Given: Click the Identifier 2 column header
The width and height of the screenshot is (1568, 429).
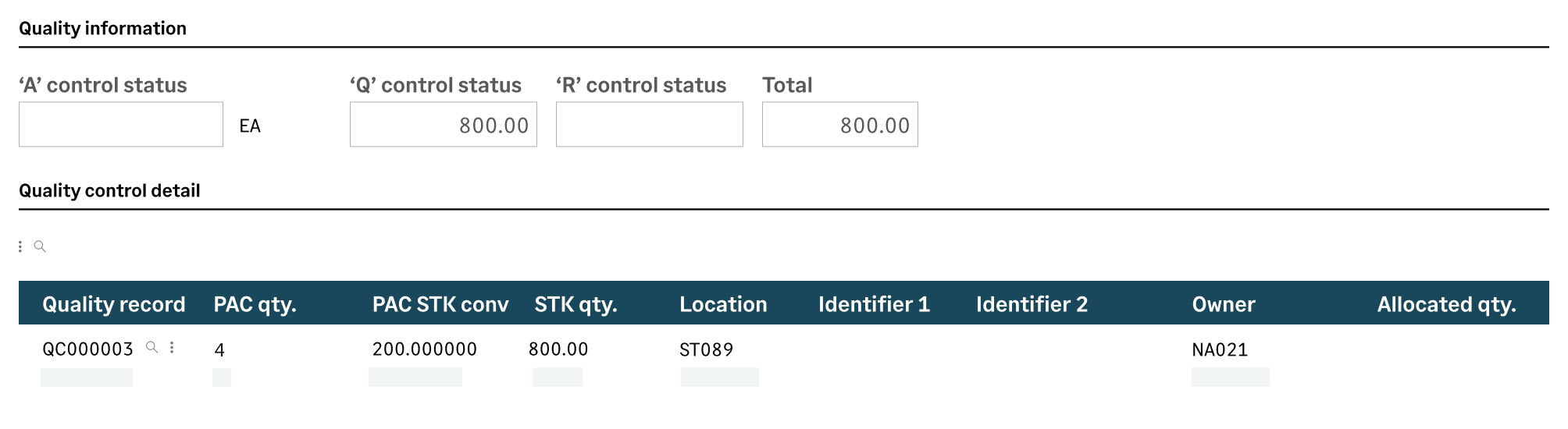Looking at the screenshot, I should (x=1032, y=304).
